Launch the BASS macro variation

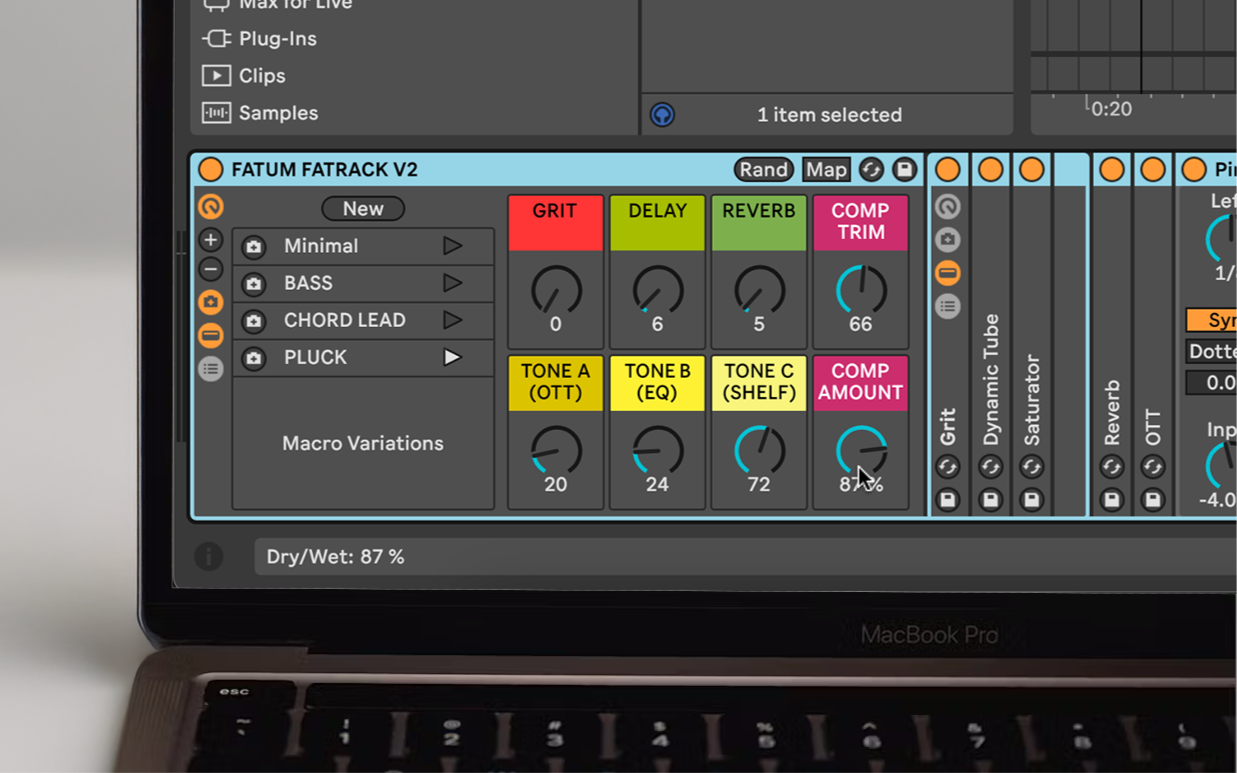[452, 284]
